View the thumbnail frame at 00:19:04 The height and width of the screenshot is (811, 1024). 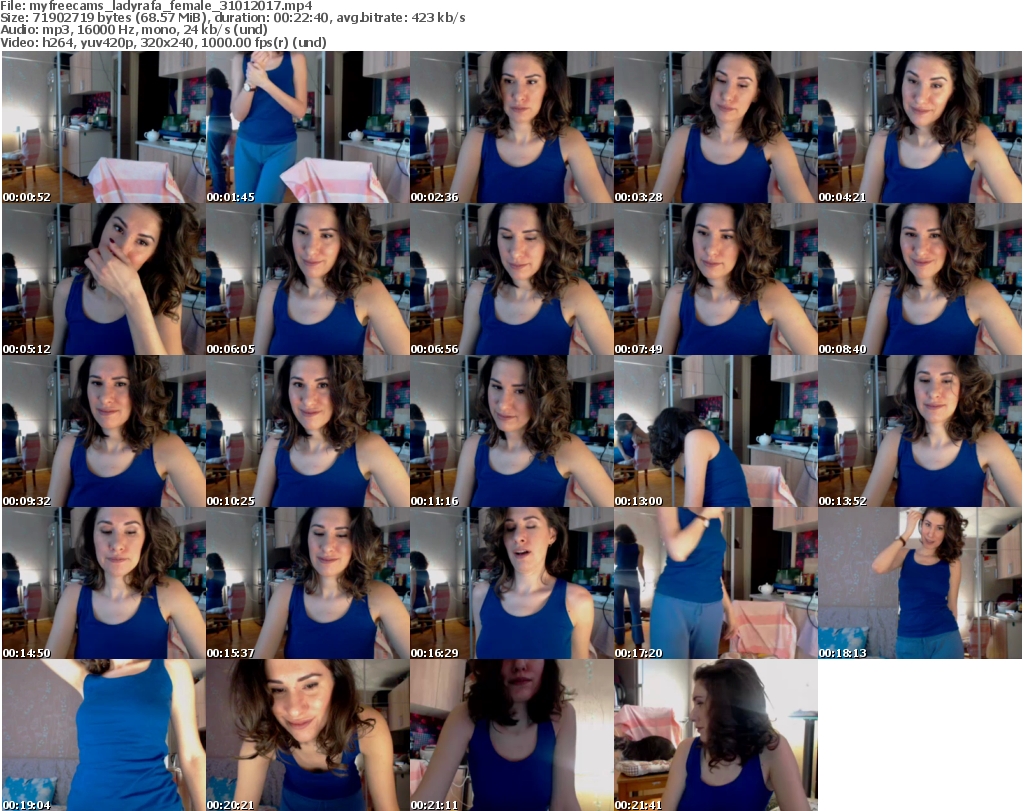click(104, 735)
